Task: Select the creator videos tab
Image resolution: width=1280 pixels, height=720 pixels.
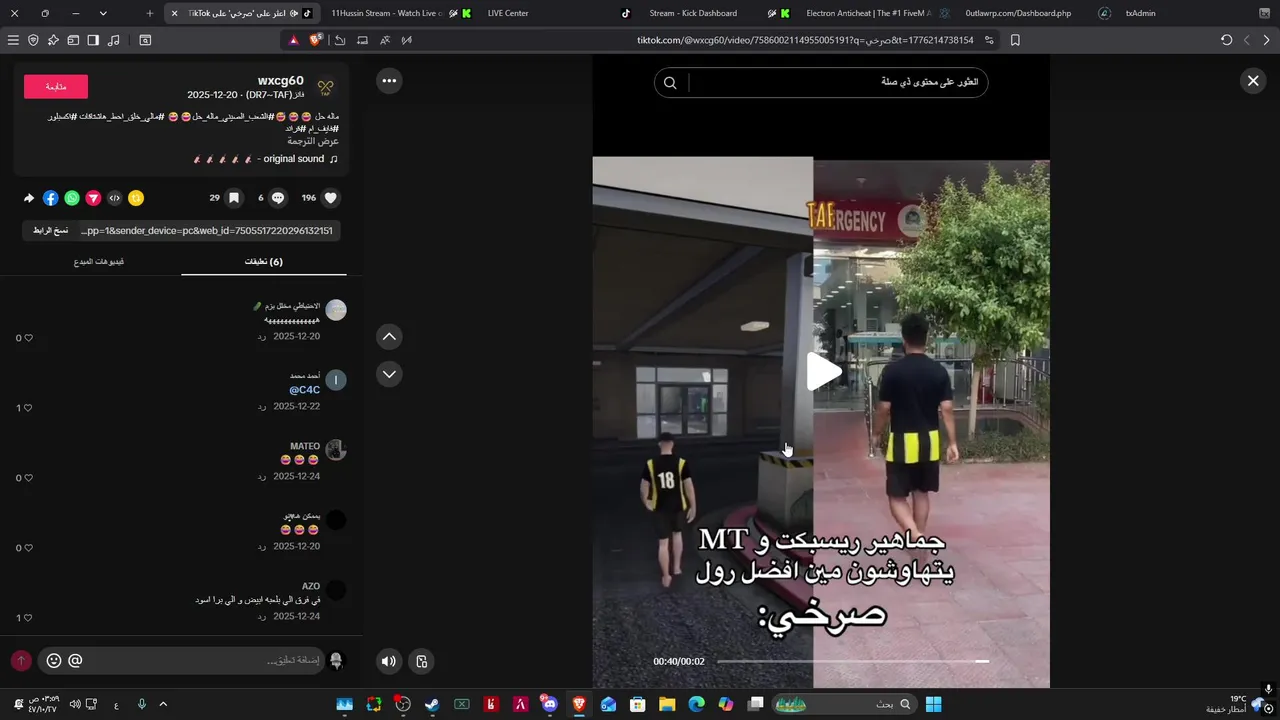Action: tap(98, 262)
